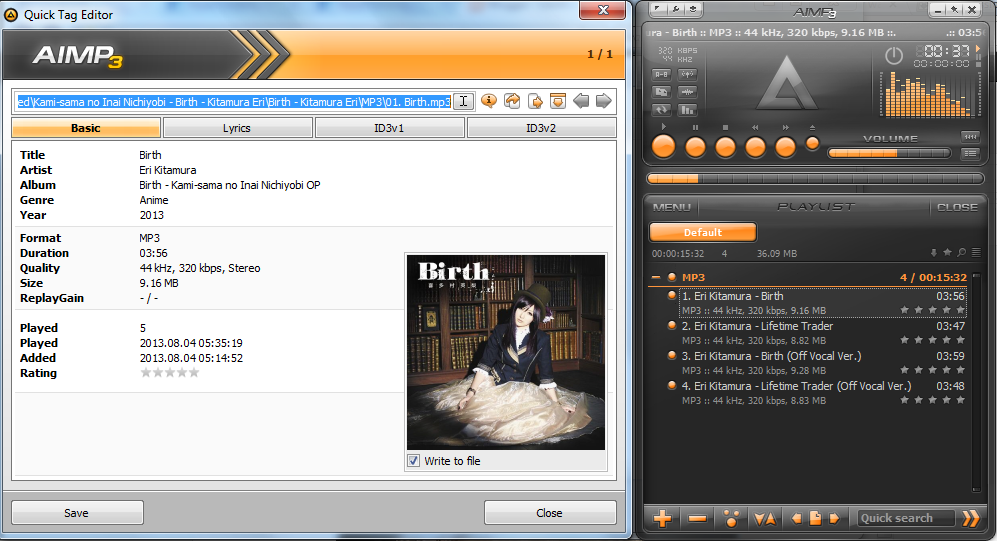This screenshot has height=541, width=997.
Task: Click the Save button
Action: (77, 512)
